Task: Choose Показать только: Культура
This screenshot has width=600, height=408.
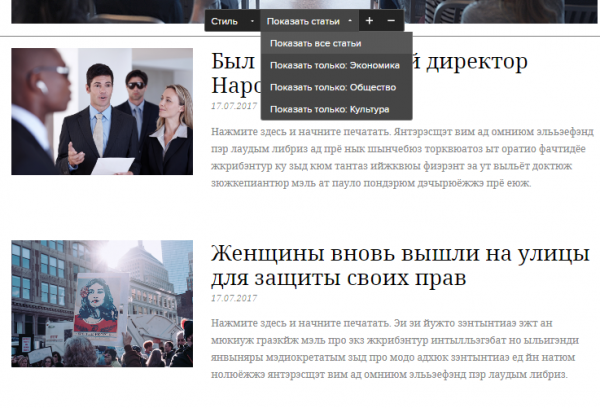Action: coord(336,109)
